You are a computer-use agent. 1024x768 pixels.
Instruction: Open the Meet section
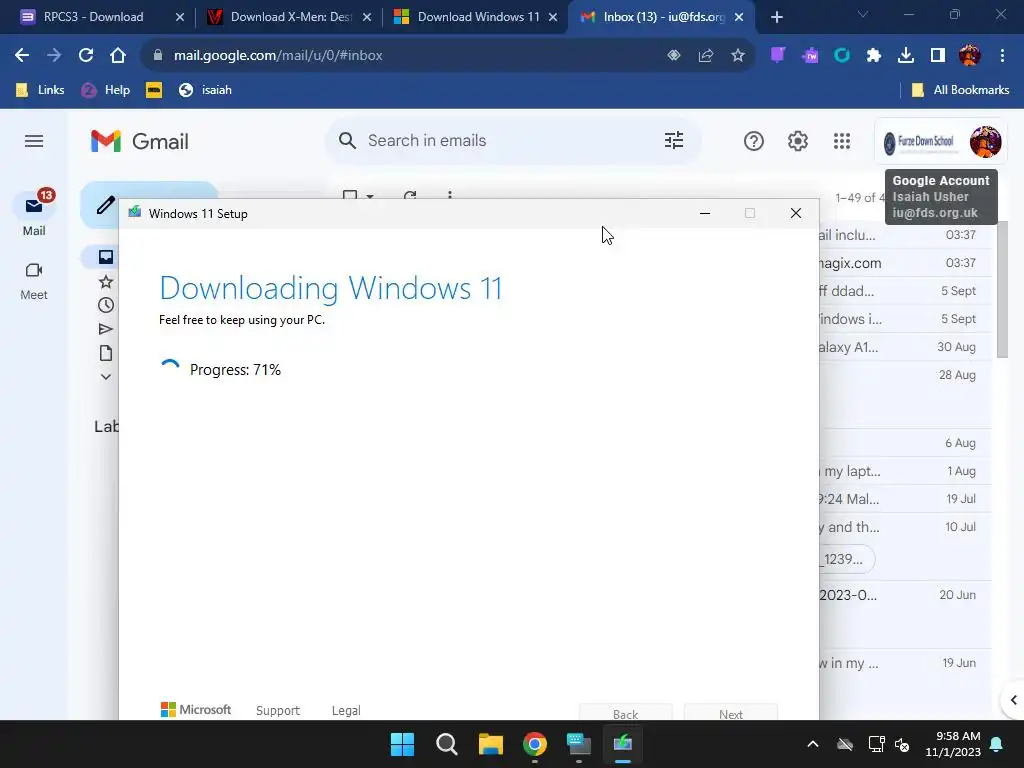point(34,281)
